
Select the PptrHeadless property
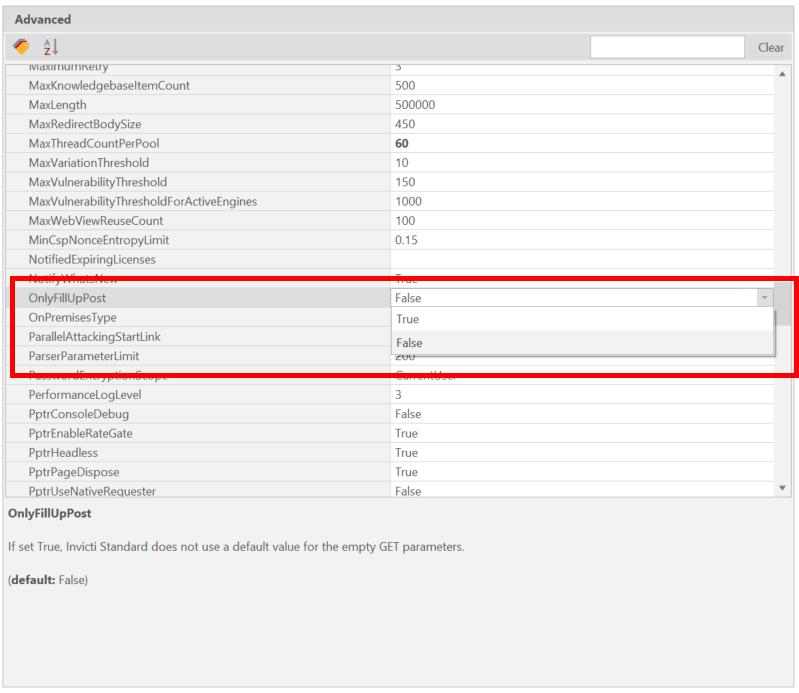coord(63,453)
